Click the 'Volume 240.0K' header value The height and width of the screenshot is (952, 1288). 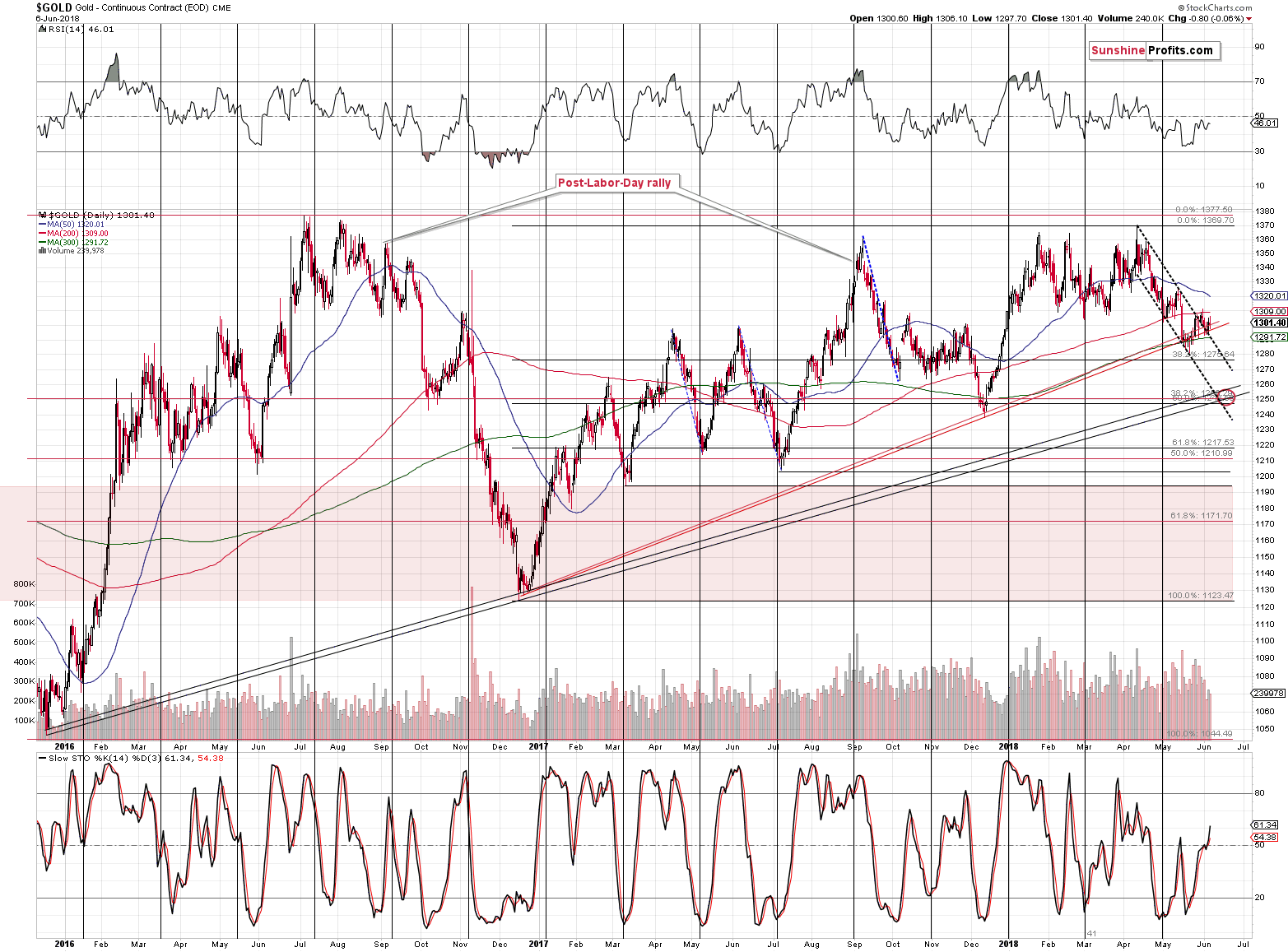(1130, 18)
